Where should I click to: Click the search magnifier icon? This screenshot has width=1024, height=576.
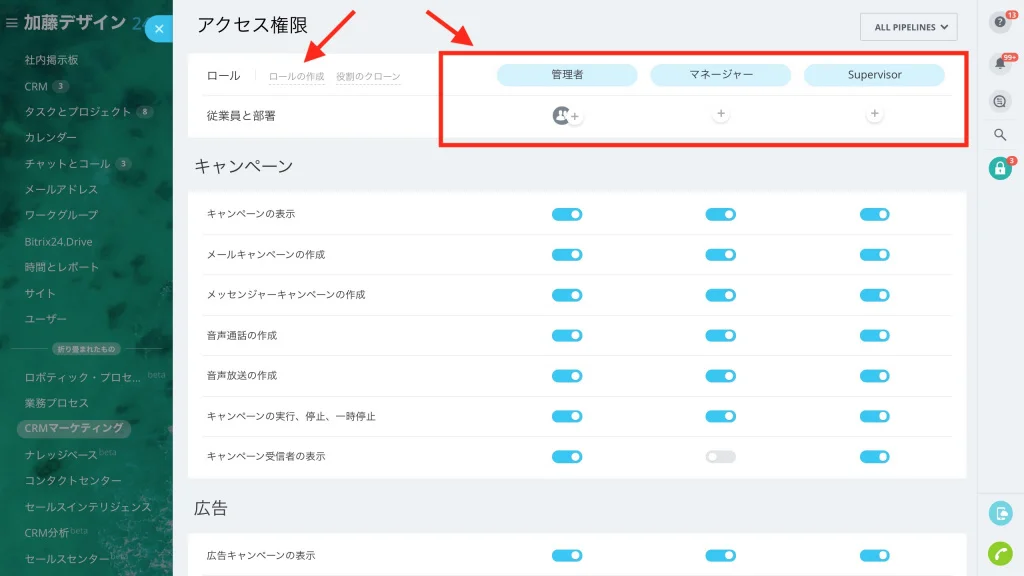pyautogui.click(x=1000, y=135)
